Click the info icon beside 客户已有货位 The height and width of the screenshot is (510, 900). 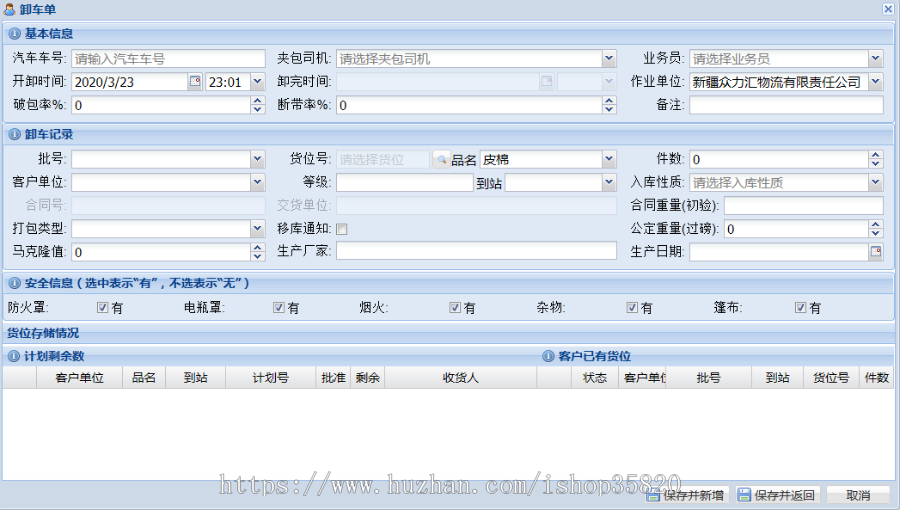click(548, 357)
